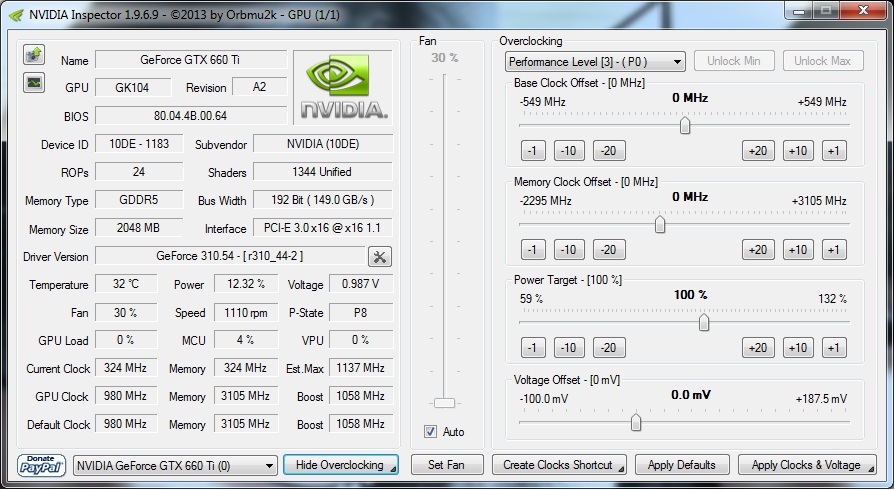The height and width of the screenshot is (490, 895).
Task: Increase Memory Clock Offset by 20
Action: click(x=758, y=250)
